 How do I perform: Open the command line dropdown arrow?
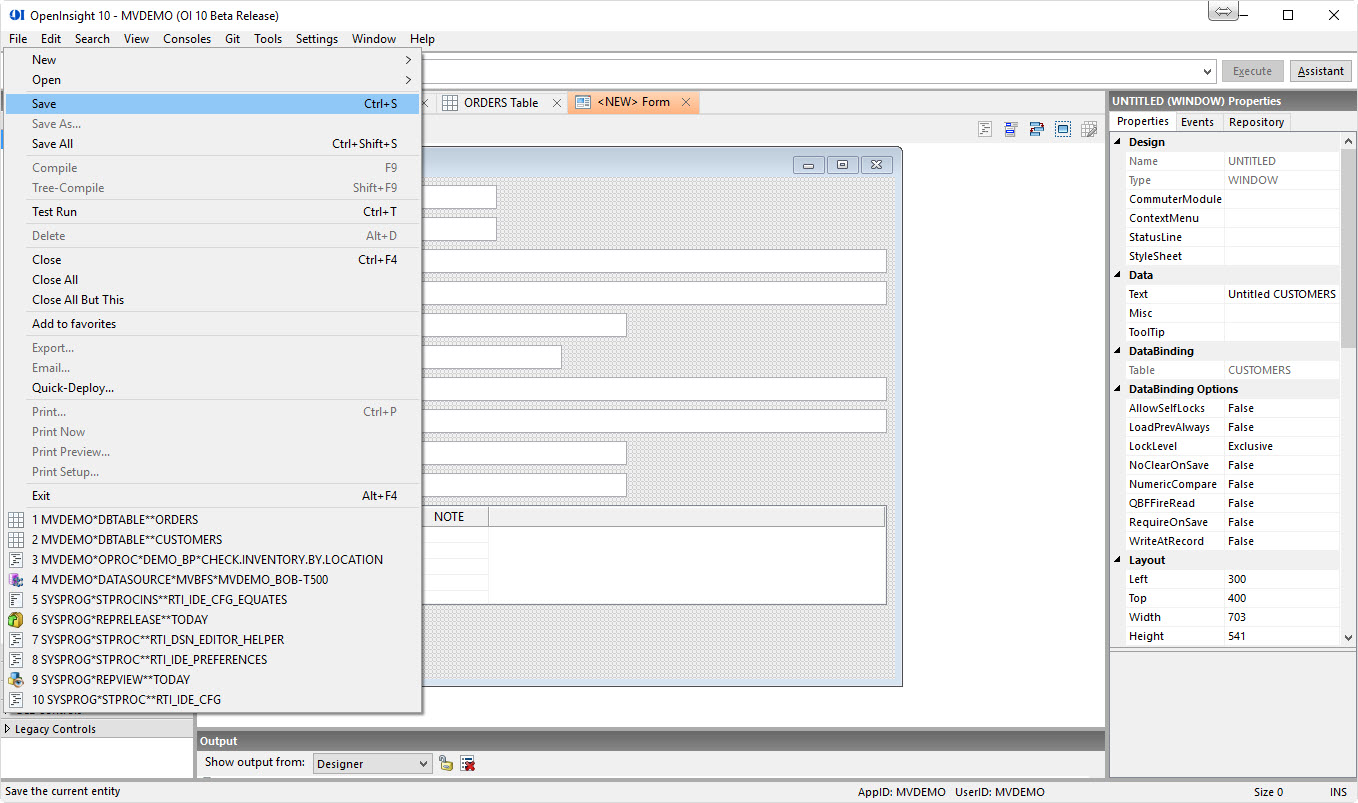[x=1208, y=71]
